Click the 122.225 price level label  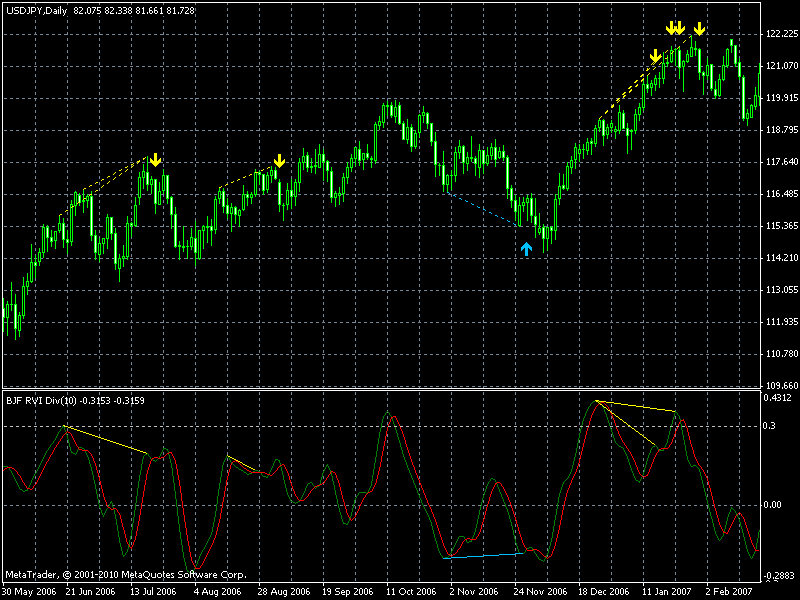coord(782,34)
